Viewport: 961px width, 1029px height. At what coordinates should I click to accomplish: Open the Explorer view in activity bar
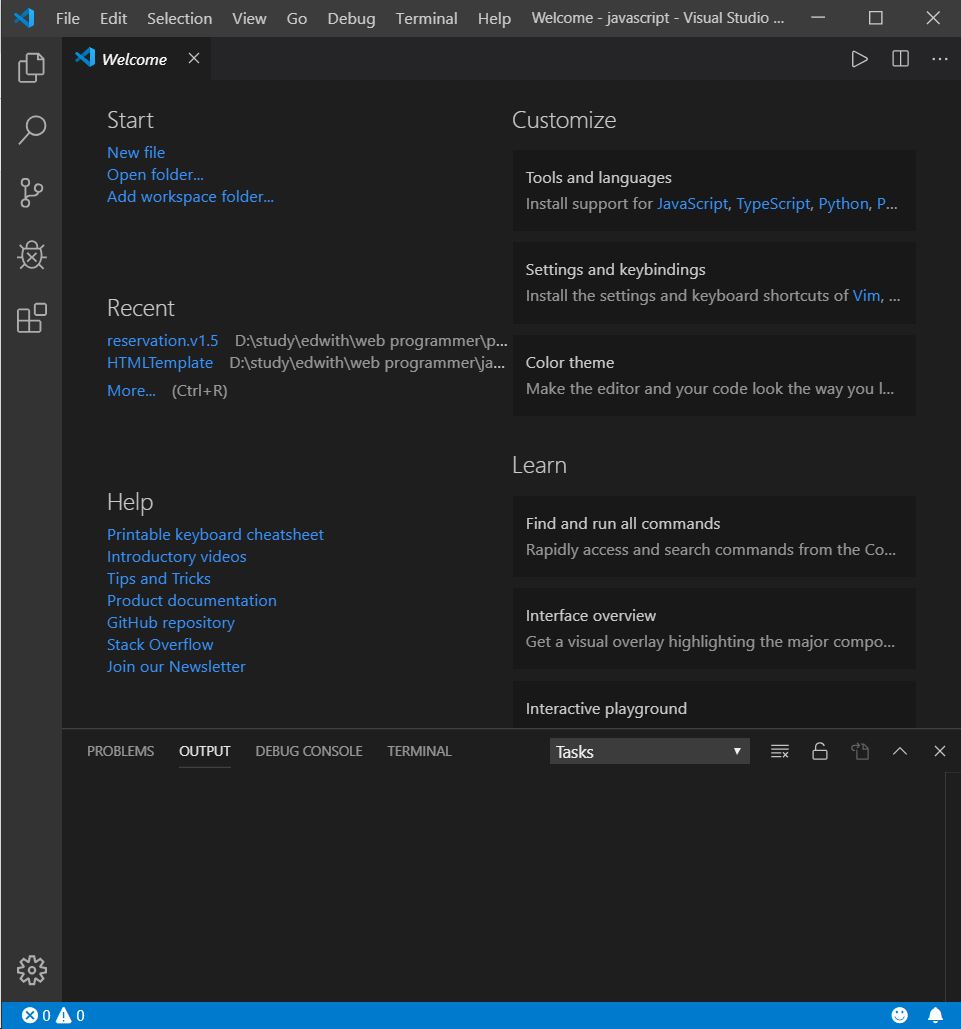(31, 68)
